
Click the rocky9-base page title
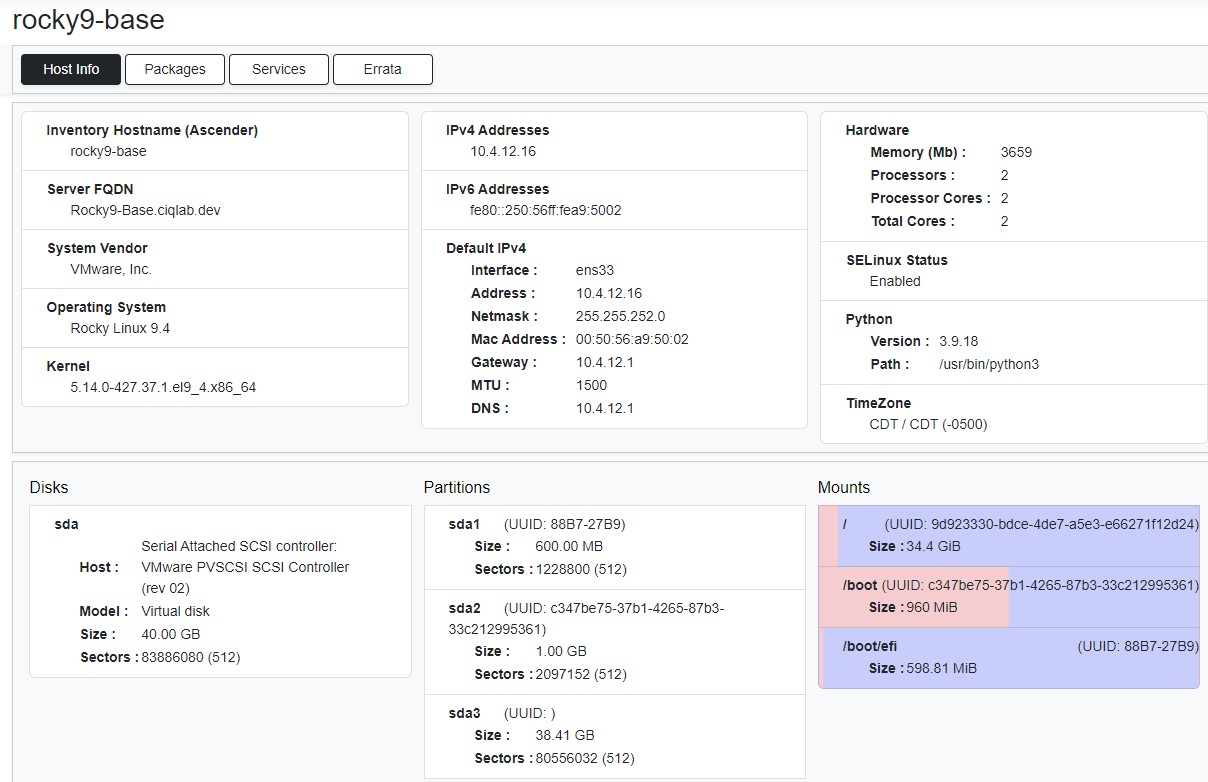88,19
